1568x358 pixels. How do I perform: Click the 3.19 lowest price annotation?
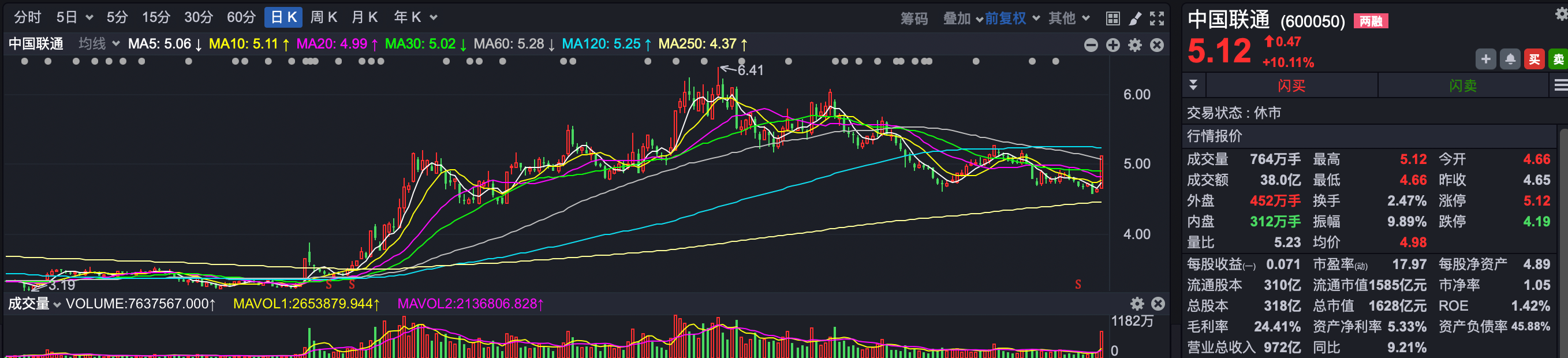pos(62,285)
